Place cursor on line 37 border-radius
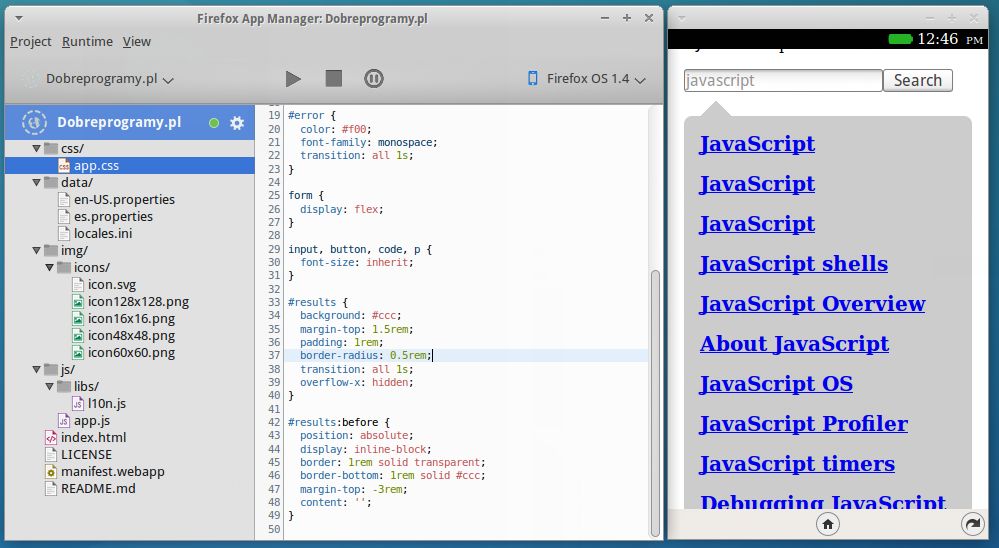The height and width of the screenshot is (548, 999). [x=364, y=356]
